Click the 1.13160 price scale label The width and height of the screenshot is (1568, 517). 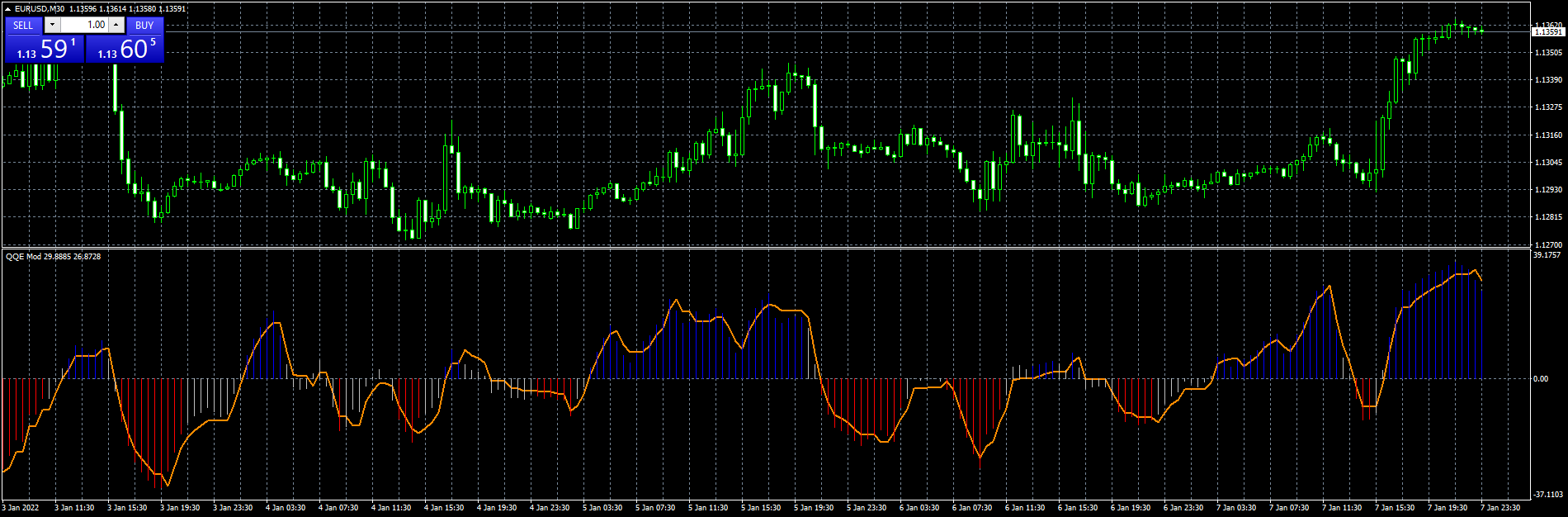coord(1547,135)
